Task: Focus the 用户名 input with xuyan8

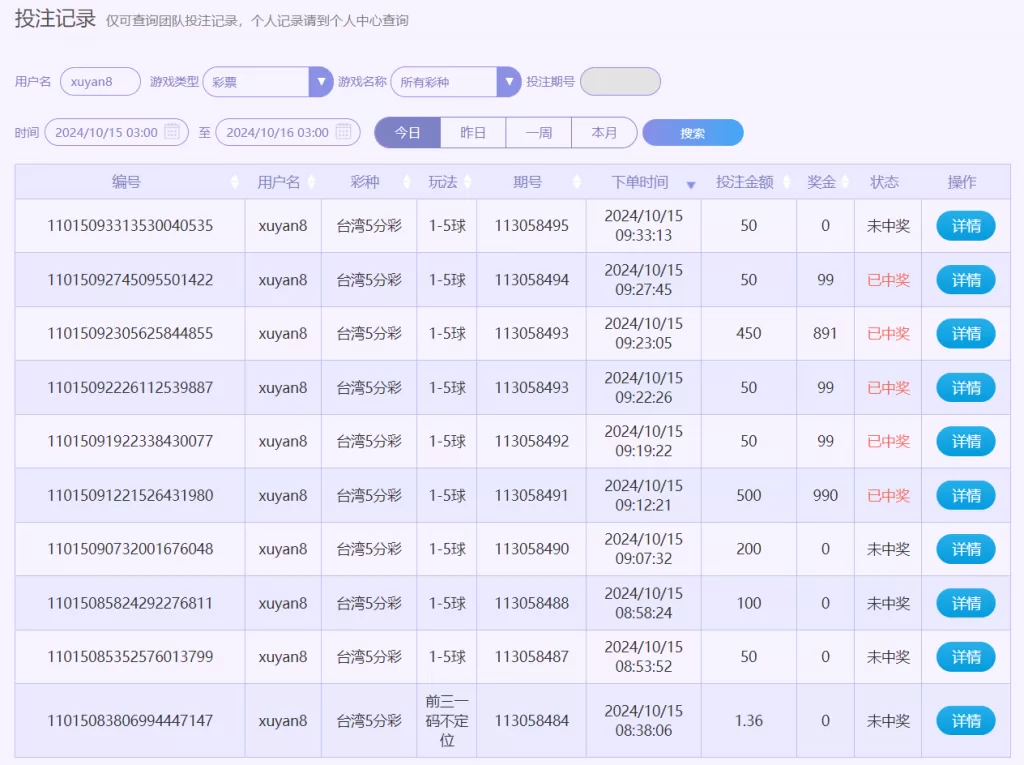Action: click(101, 82)
